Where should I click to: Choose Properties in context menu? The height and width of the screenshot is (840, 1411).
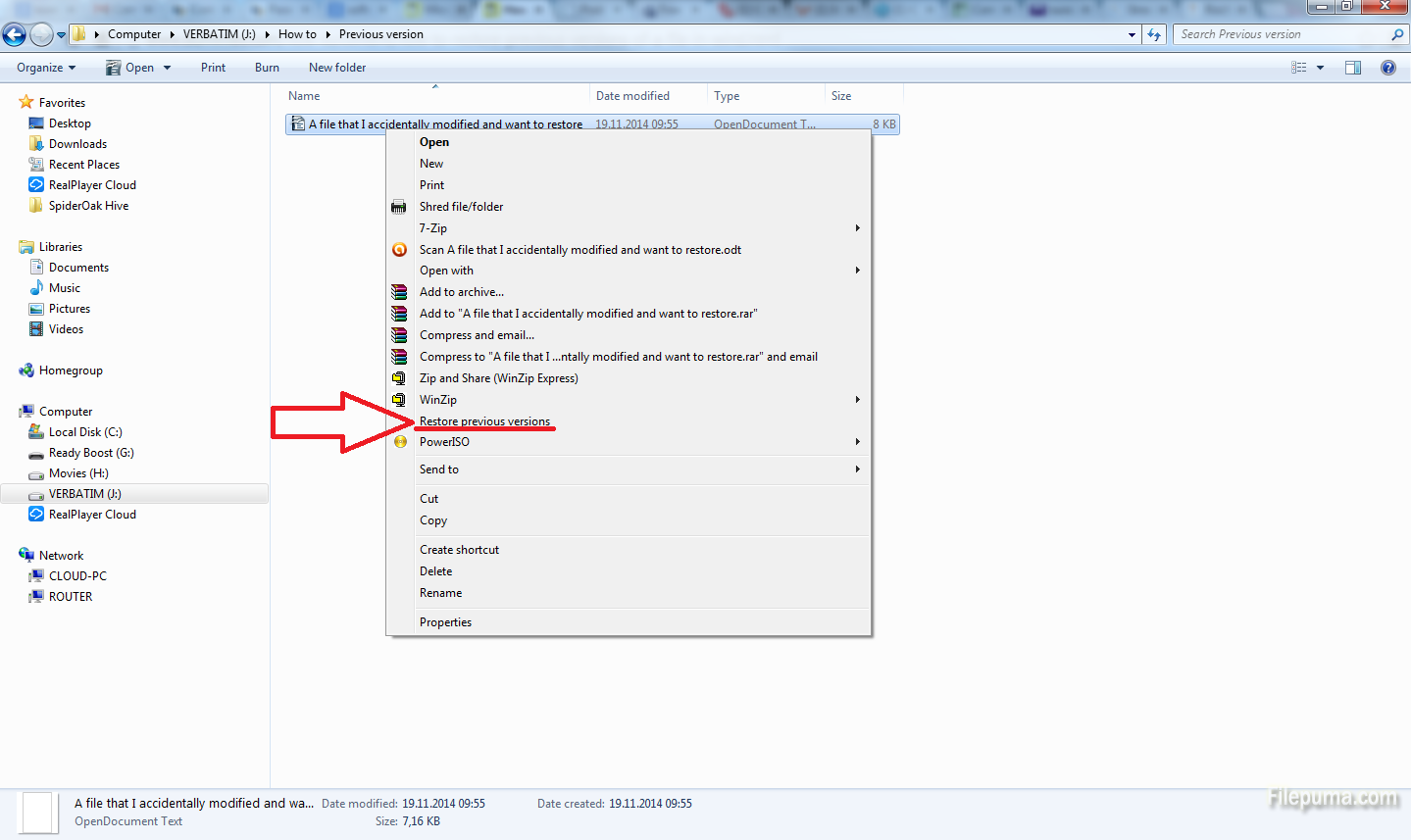coord(629,622)
